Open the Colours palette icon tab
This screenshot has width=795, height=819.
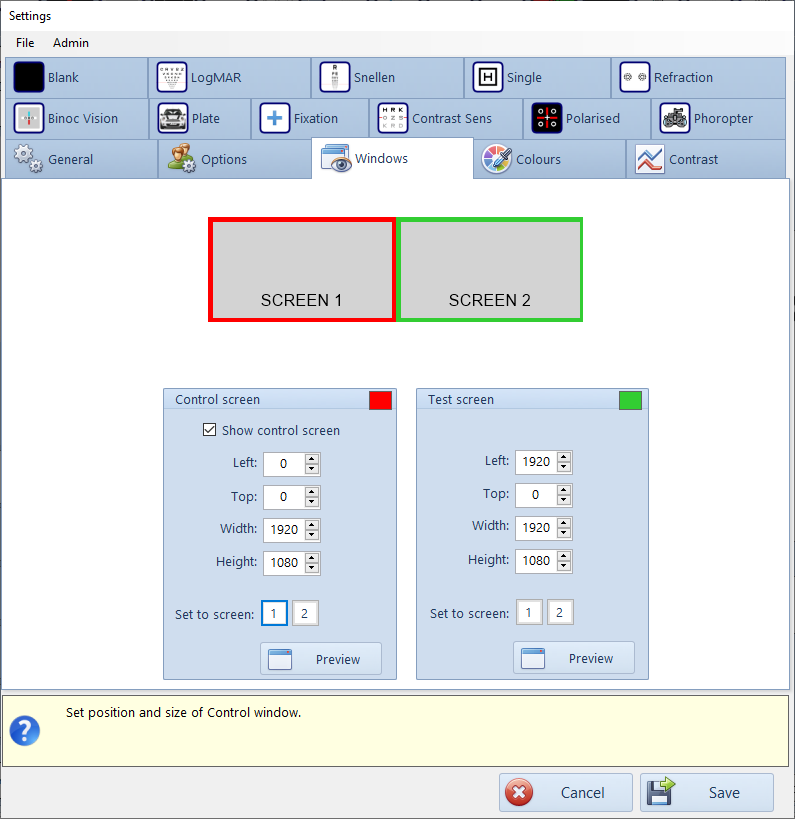tap(497, 159)
